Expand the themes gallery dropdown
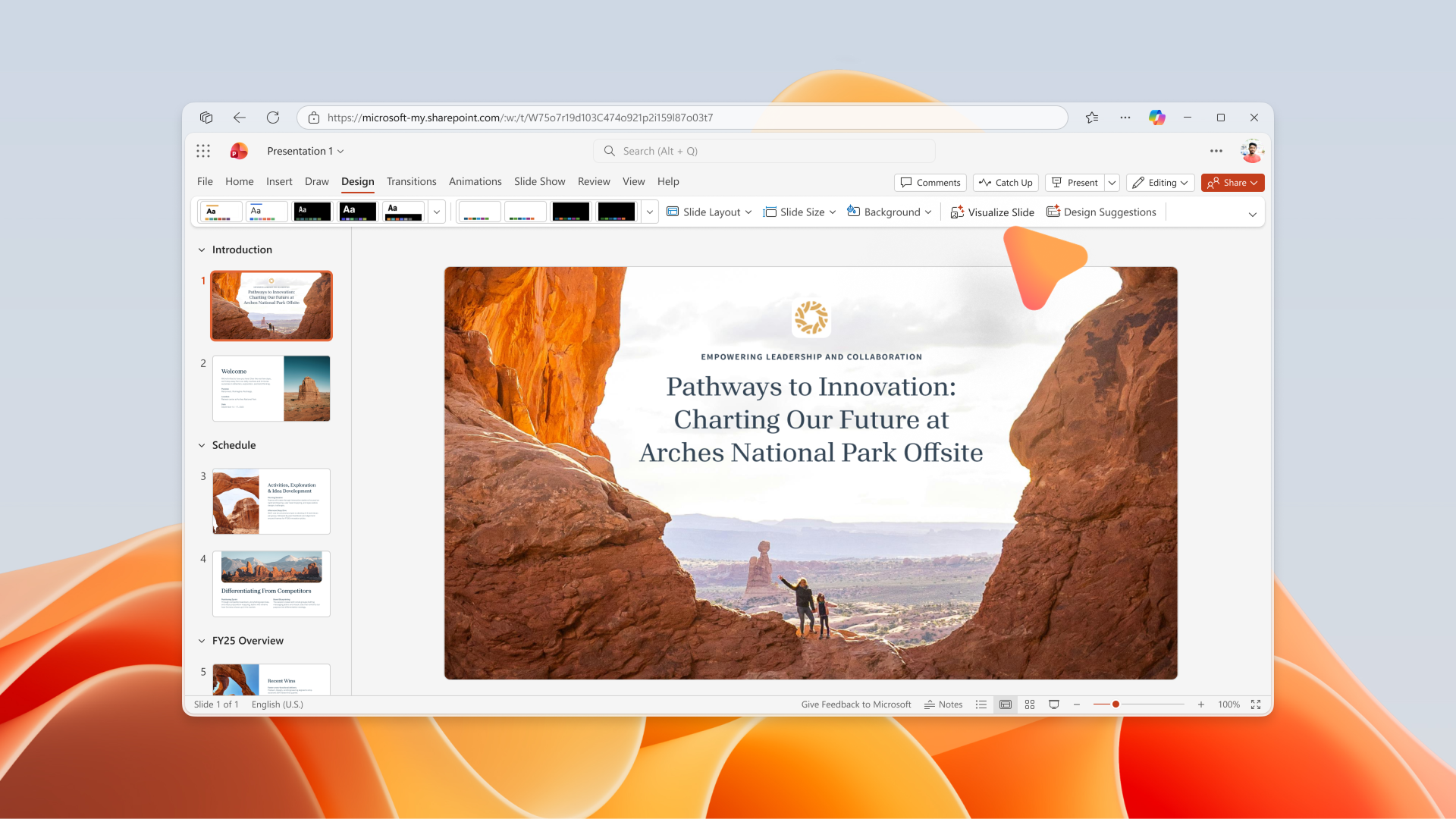Screen dimensions: 1456x819 [x=437, y=212]
